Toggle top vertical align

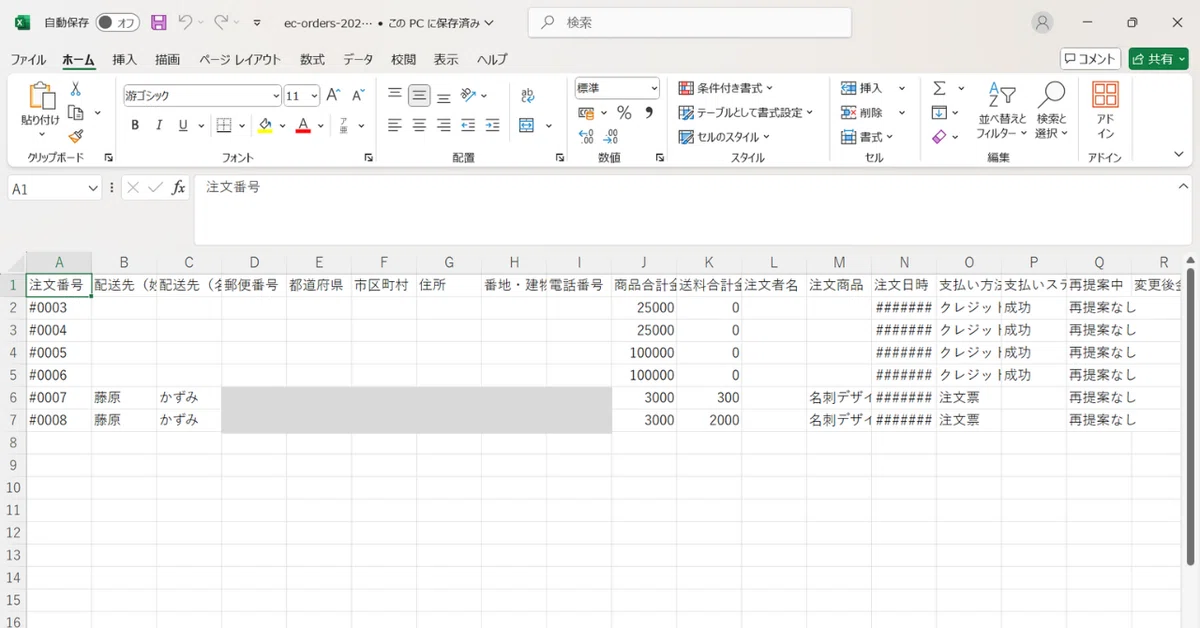pos(395,95)
